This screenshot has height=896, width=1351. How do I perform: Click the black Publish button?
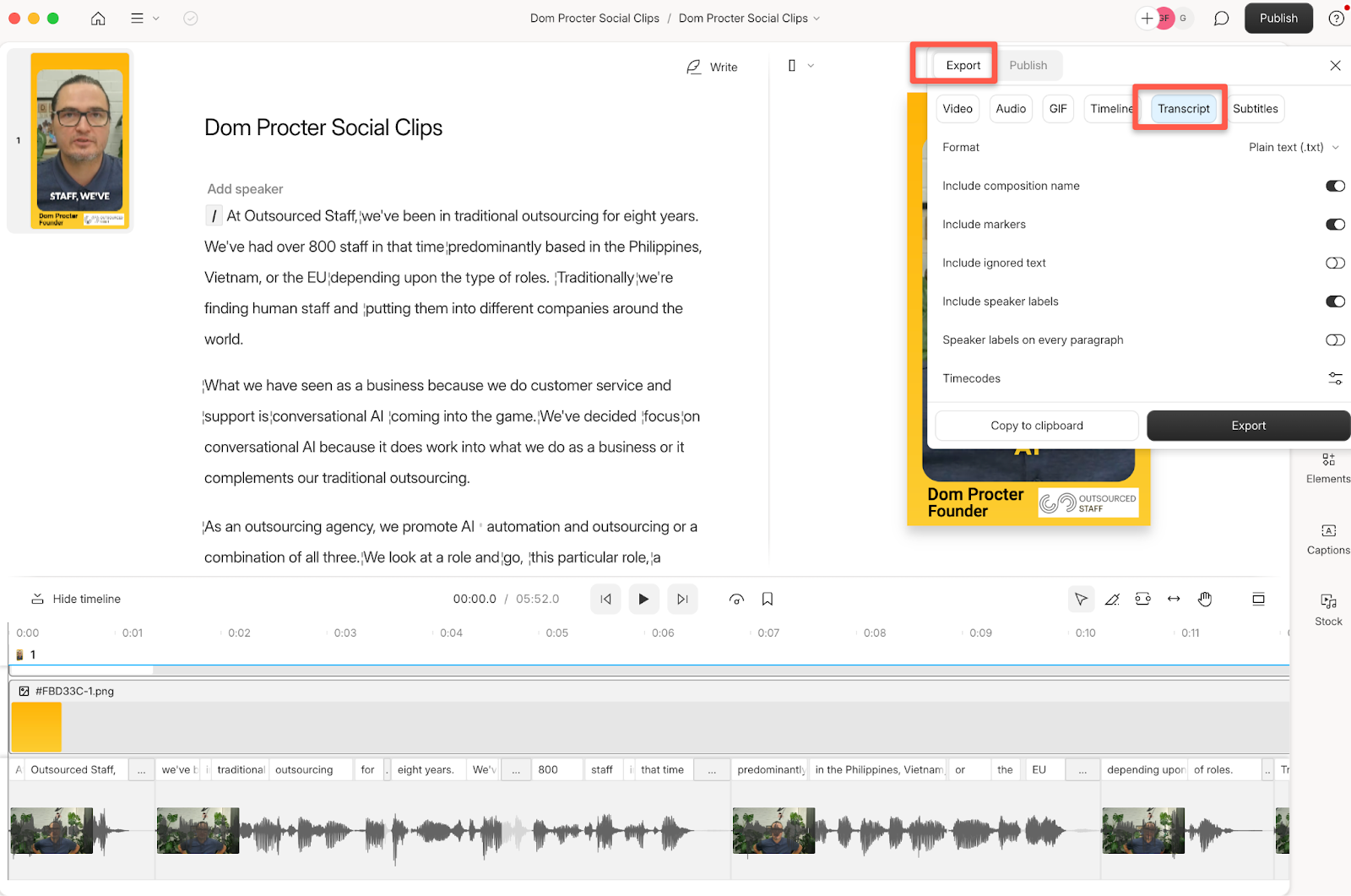[x=1278, y=19]
